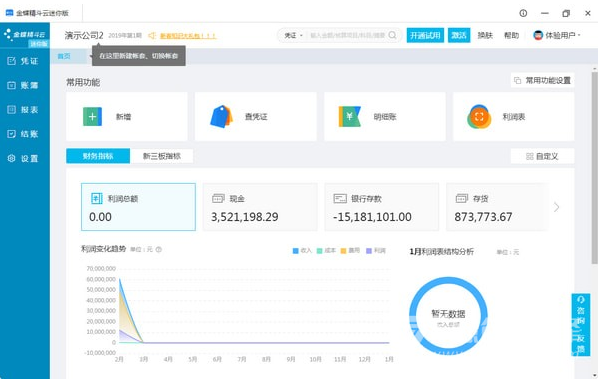Open the 凭证 voucher sidebar icon

tap(11, 61)
